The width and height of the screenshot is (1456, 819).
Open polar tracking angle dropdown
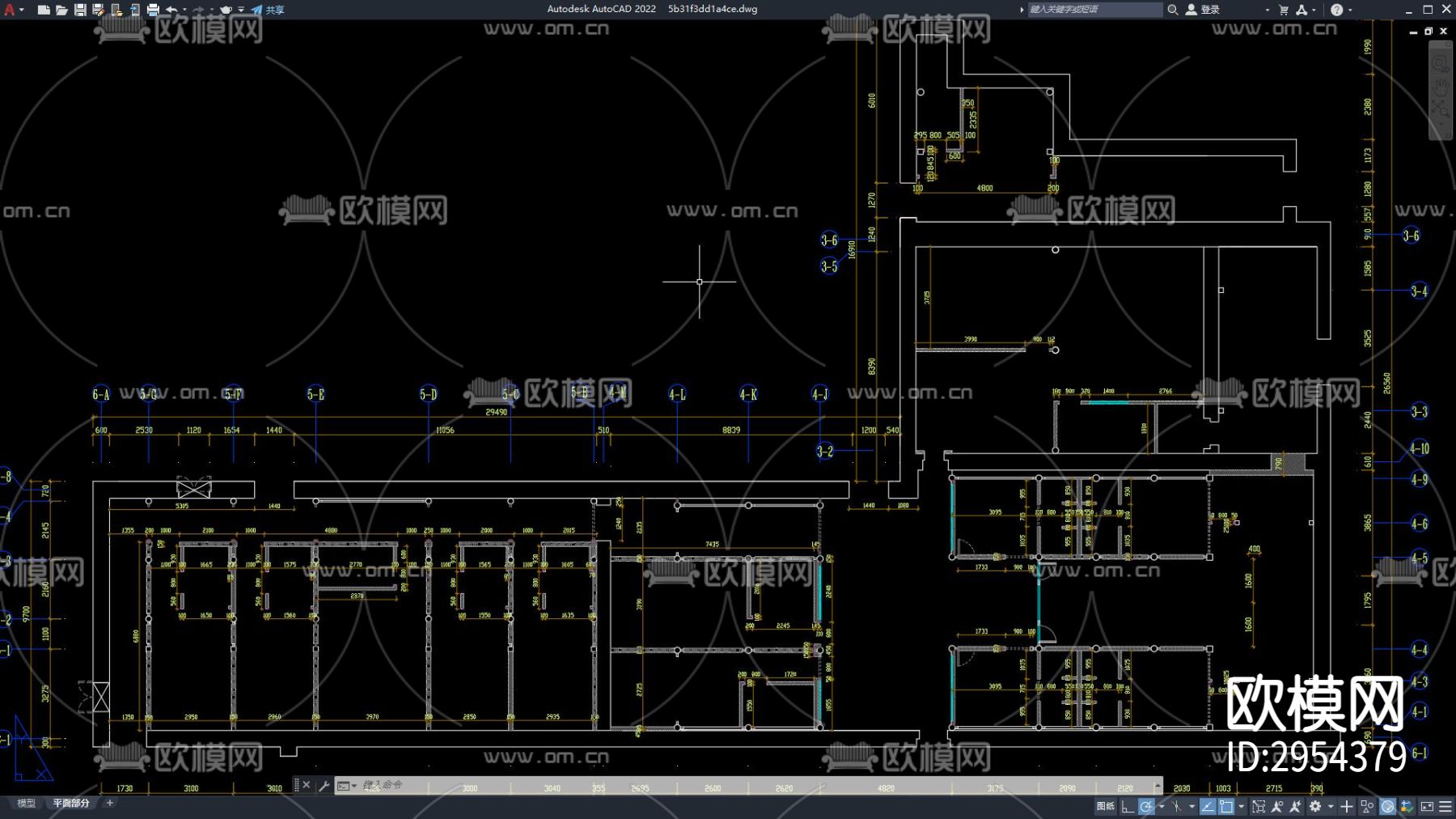1161,806
